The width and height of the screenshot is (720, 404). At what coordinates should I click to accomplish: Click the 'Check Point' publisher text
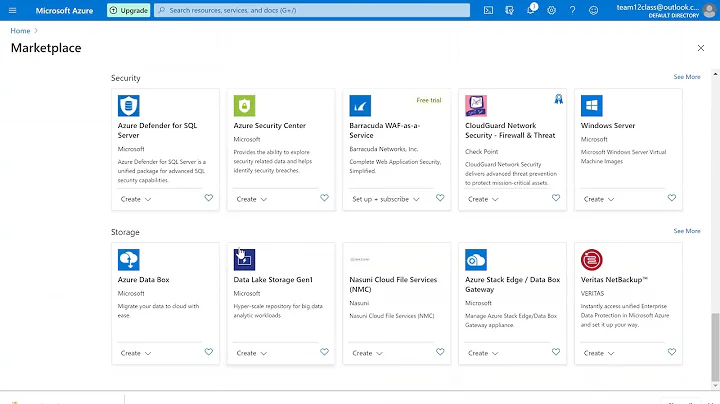pos(481,152)
